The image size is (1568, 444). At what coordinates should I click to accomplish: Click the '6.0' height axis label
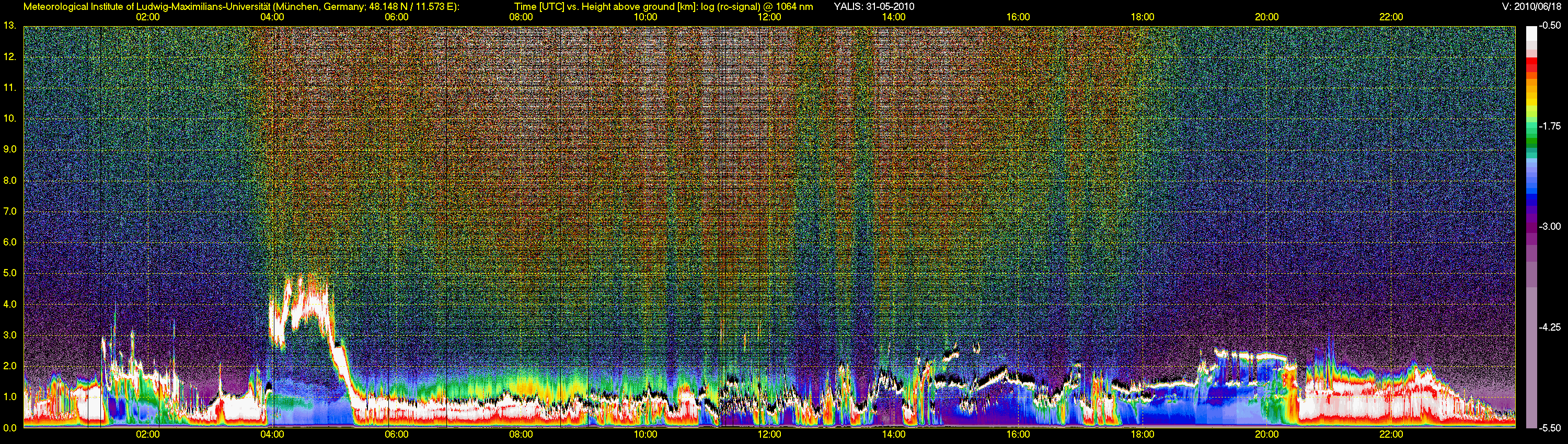point(10,242)
